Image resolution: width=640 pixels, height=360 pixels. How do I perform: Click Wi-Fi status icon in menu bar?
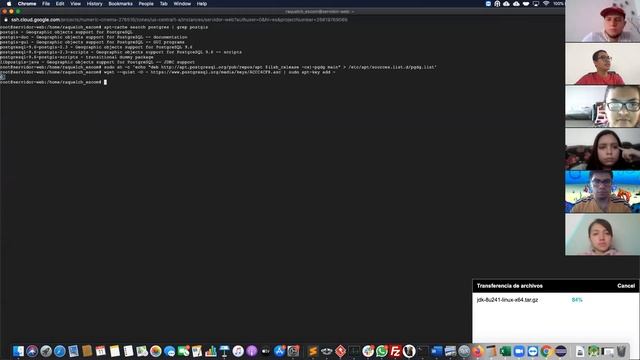(x=546, y=4)
